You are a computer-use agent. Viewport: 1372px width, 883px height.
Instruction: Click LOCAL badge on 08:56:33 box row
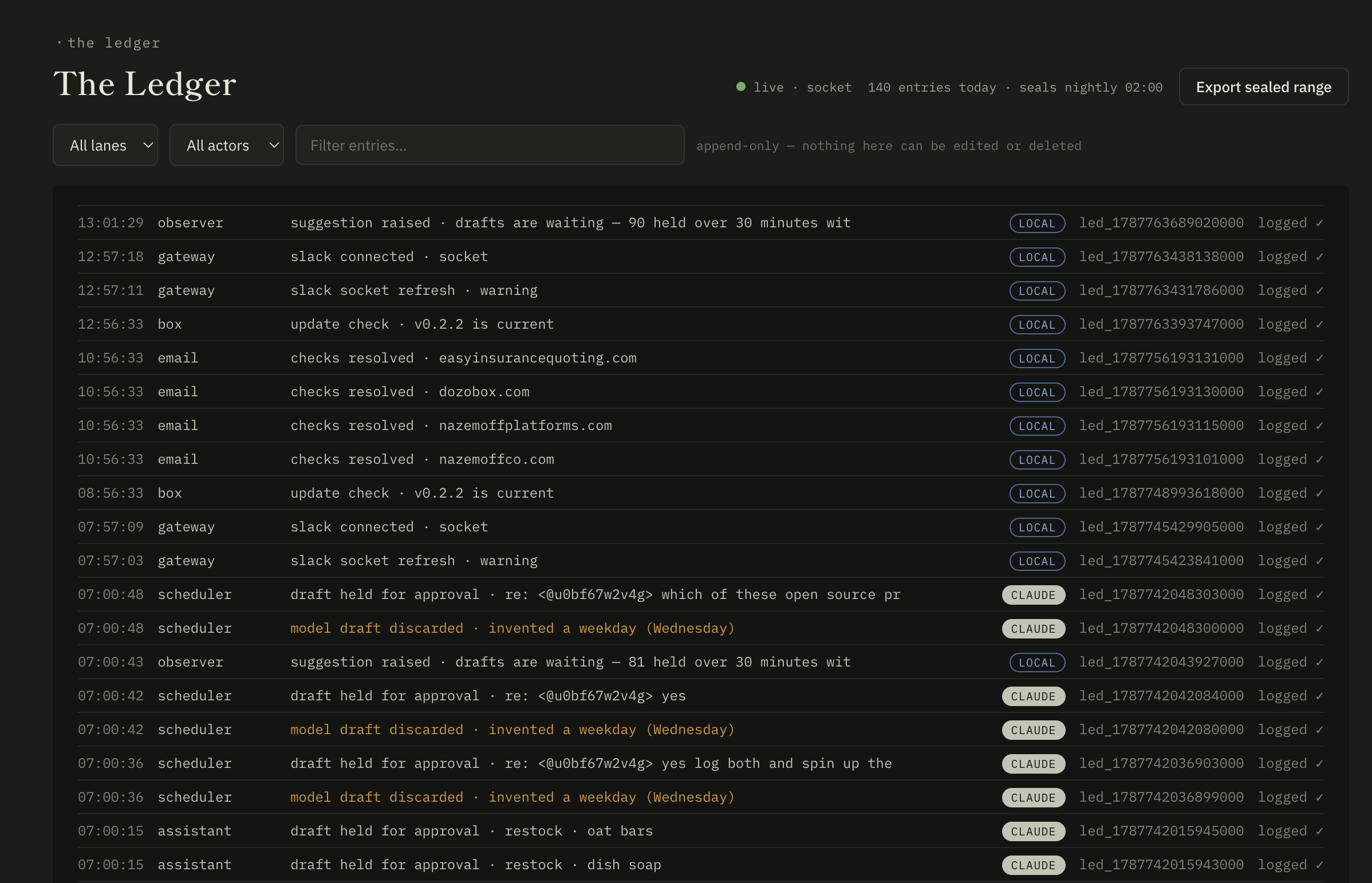coord(1036,494)
